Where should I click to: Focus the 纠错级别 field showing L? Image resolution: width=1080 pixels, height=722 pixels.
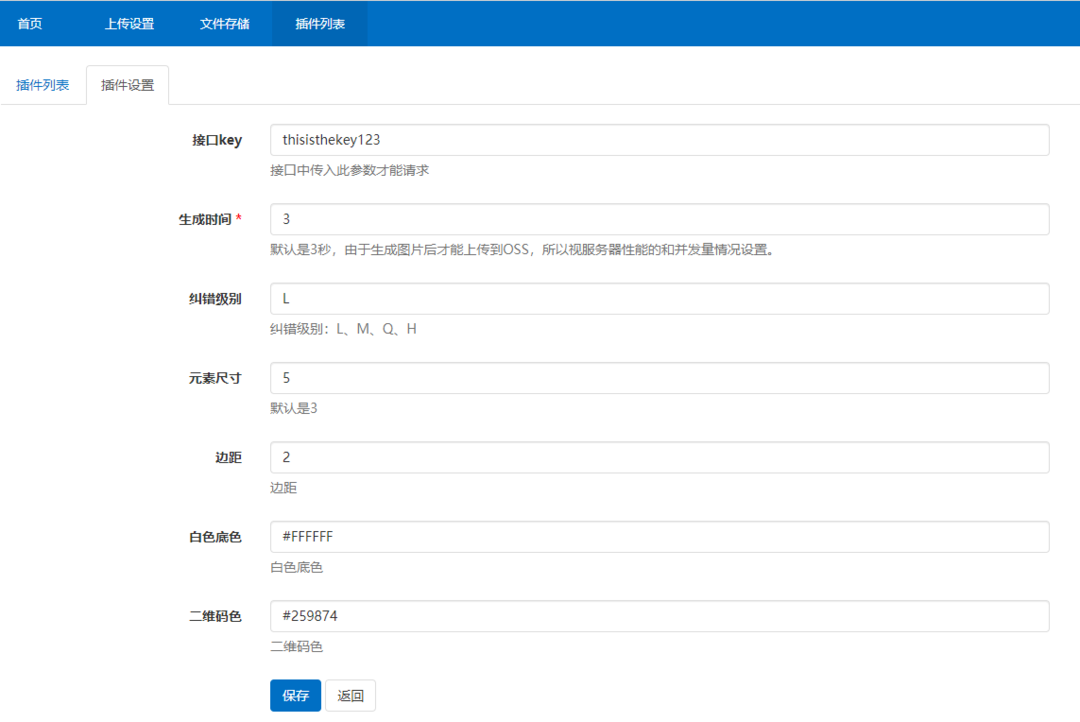pos(659,298)
